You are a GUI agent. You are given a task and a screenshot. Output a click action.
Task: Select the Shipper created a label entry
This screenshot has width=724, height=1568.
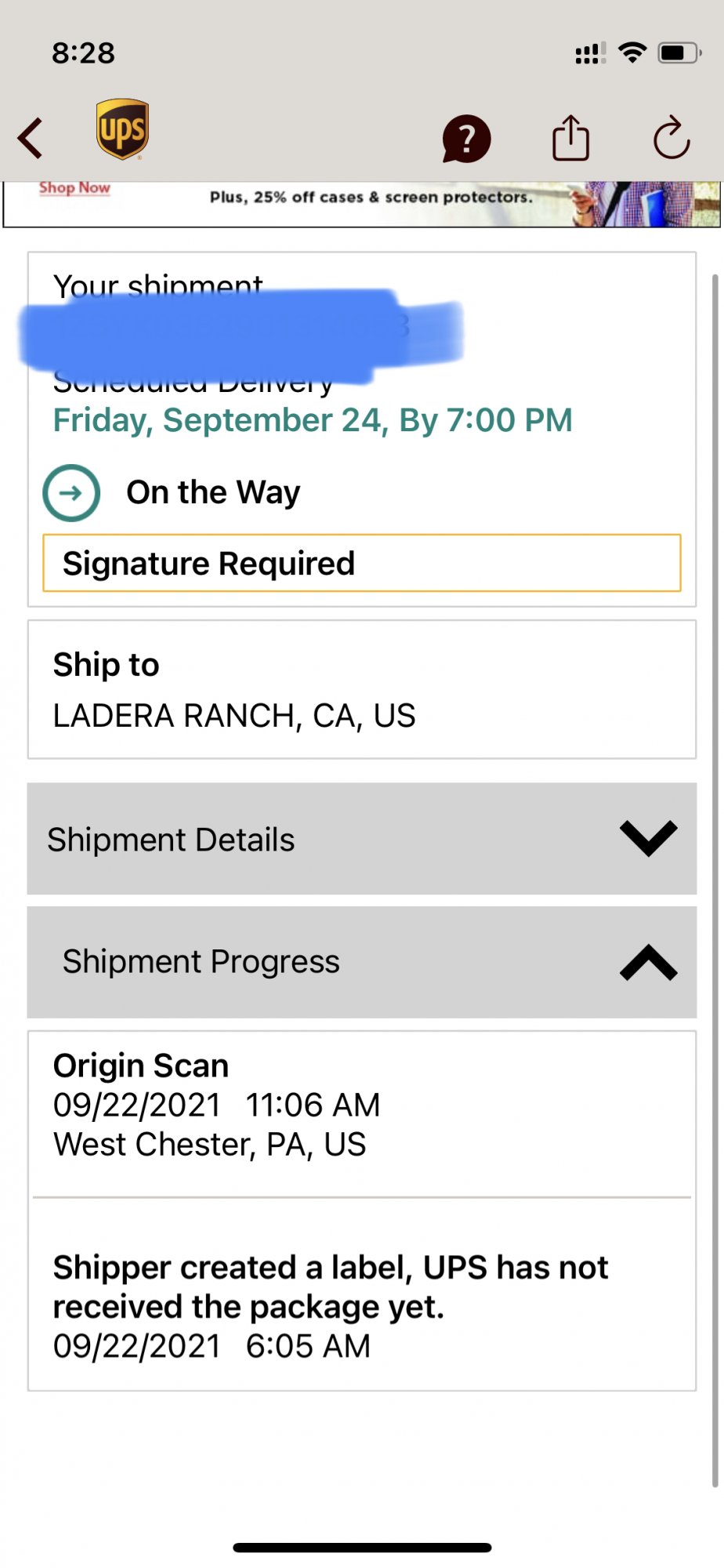[361, 1306]
